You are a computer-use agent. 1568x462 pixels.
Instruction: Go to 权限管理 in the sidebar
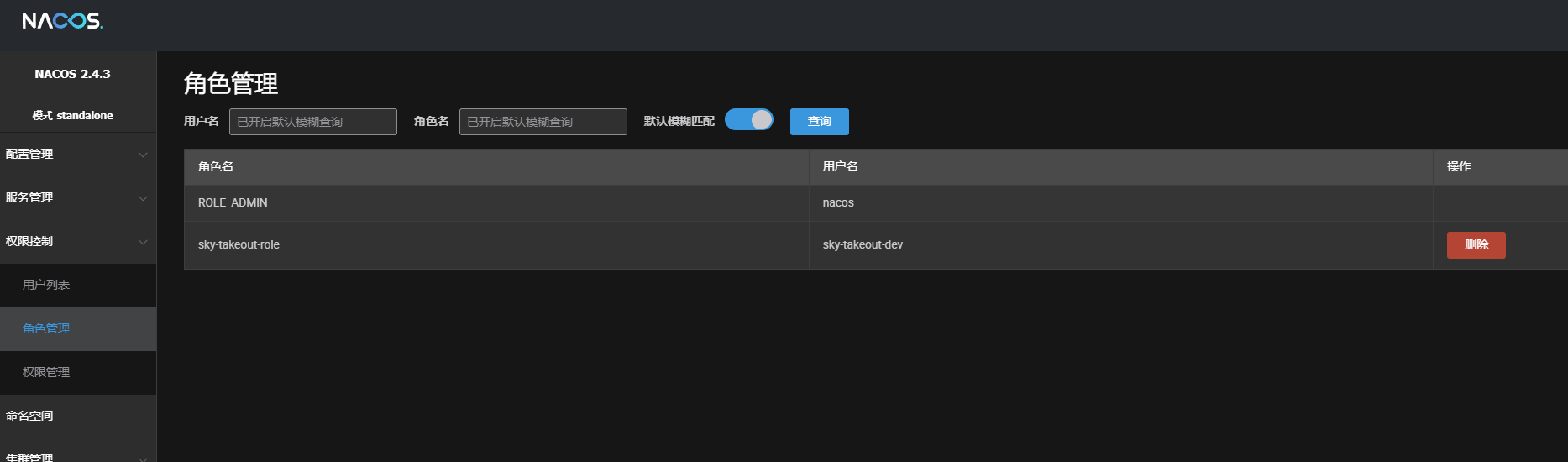tap(46, 372)
